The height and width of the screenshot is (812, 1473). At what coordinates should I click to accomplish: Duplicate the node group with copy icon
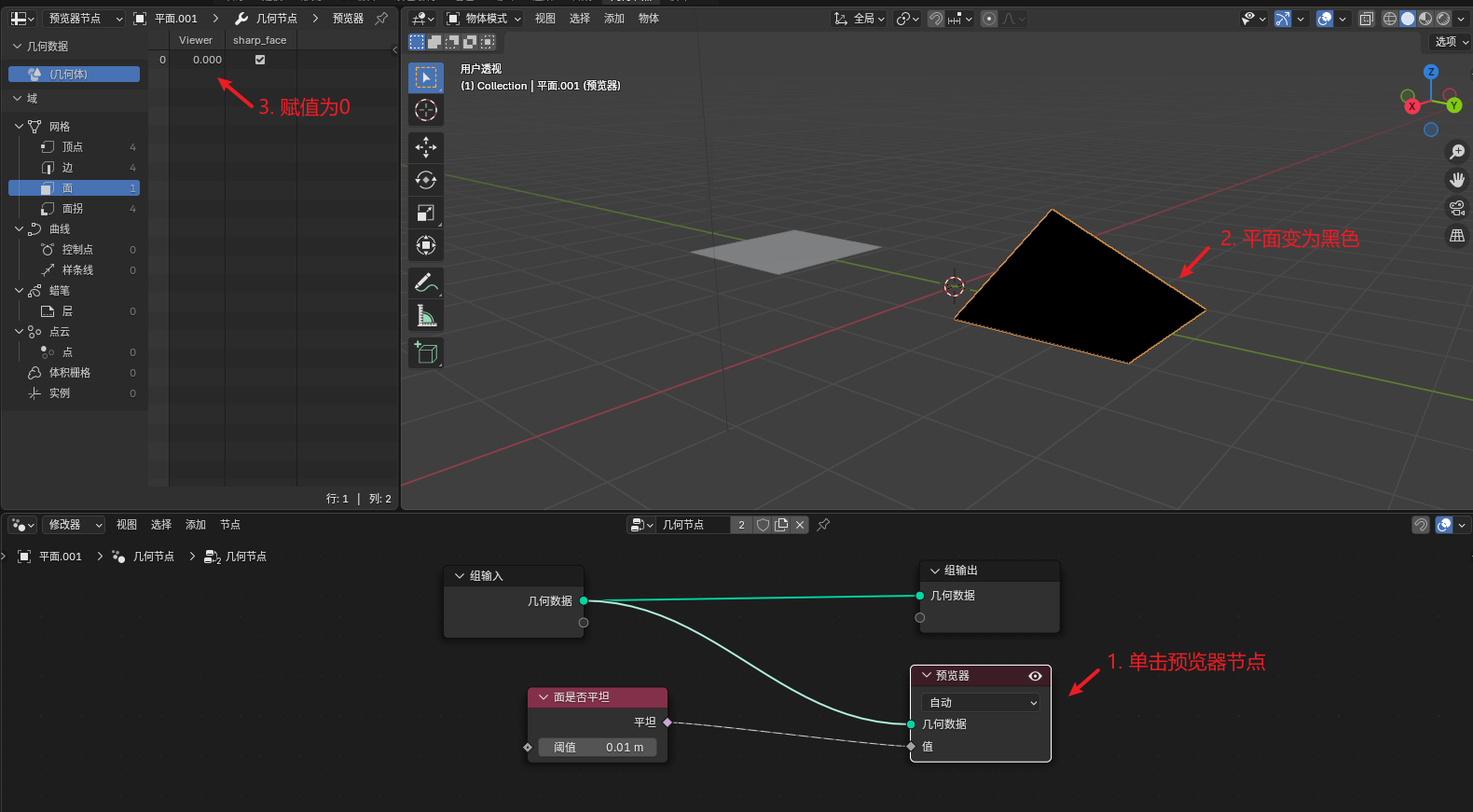click(x=781, y=525)
